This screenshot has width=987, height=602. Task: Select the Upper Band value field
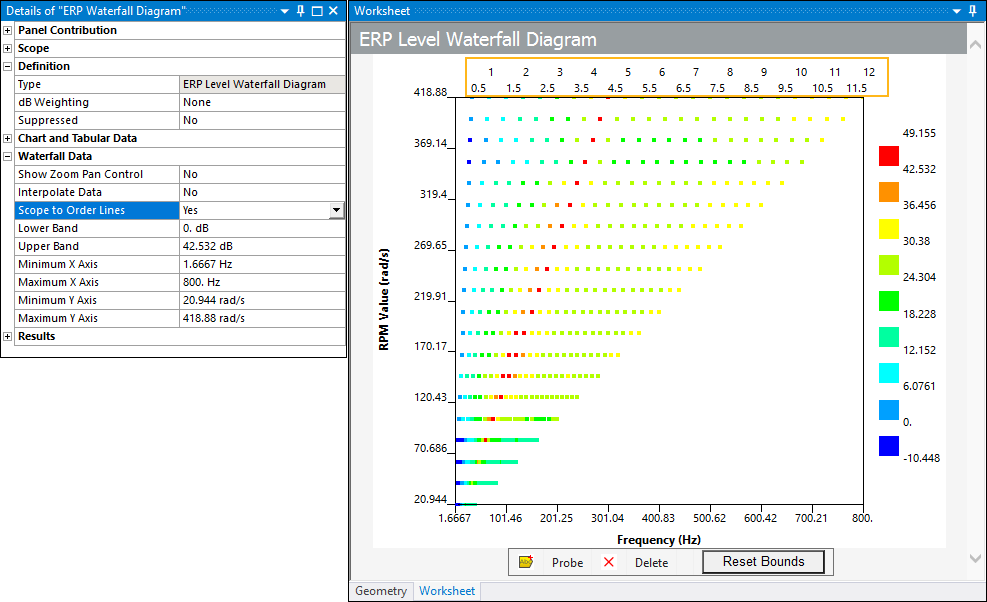click(262, 246)
